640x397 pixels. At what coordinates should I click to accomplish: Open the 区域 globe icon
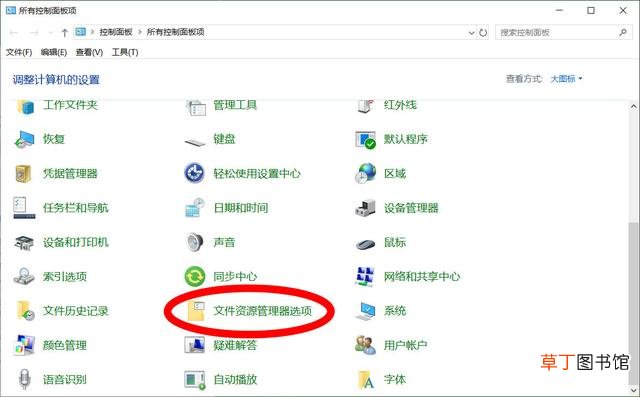[x=365, y=174]
